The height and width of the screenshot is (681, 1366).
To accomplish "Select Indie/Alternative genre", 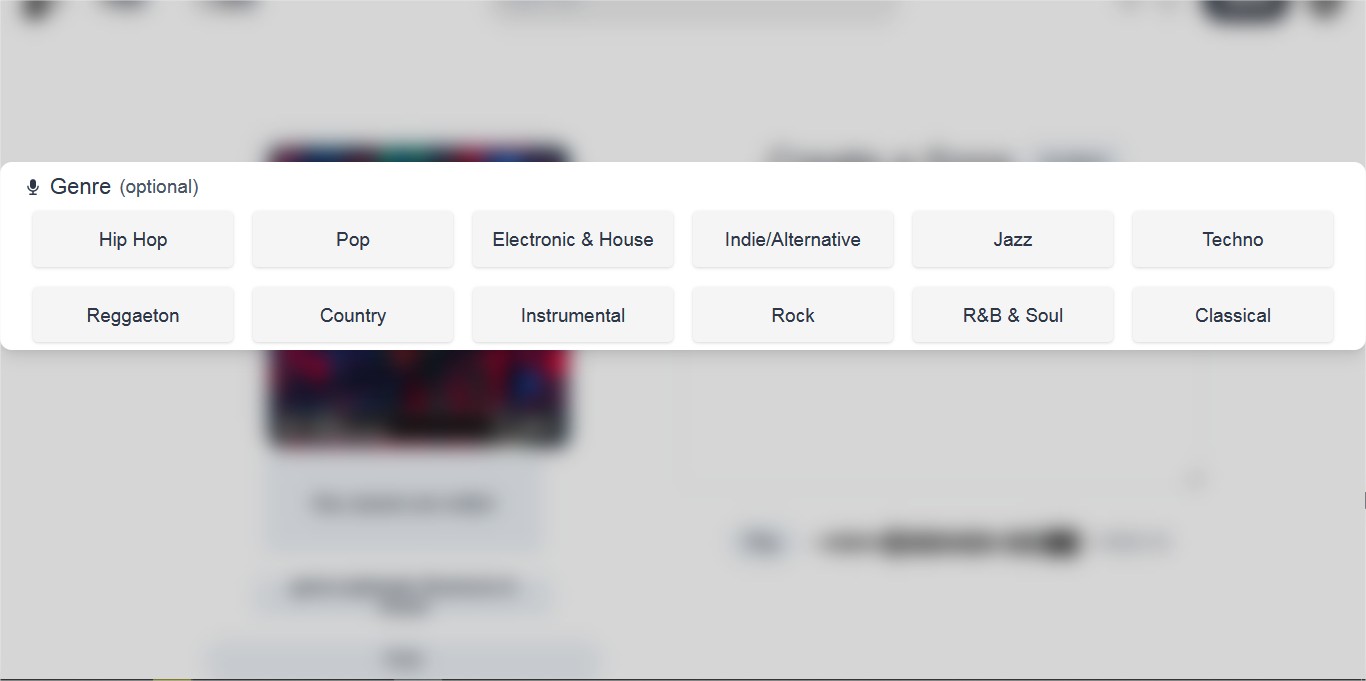I will point(793,239).
